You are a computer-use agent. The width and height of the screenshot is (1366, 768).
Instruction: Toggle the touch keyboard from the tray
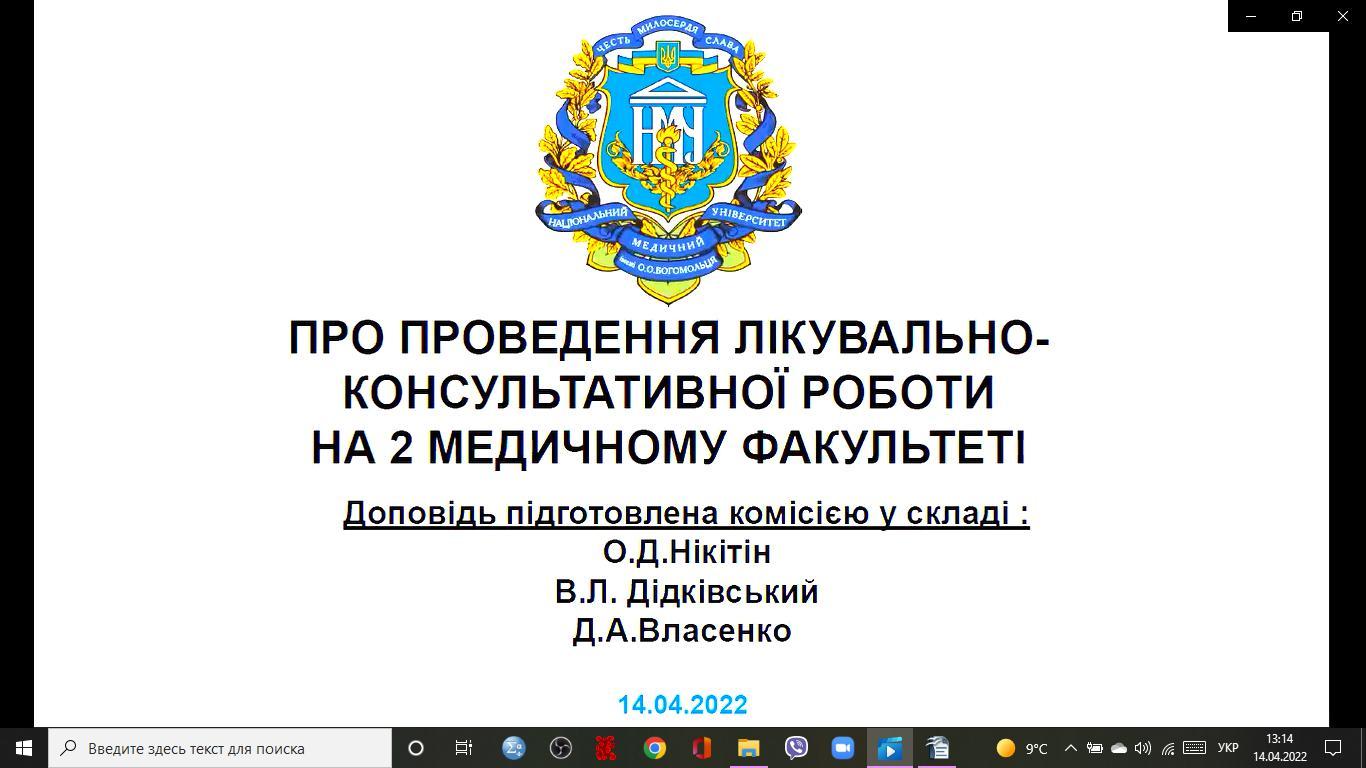click(1194, 748)
